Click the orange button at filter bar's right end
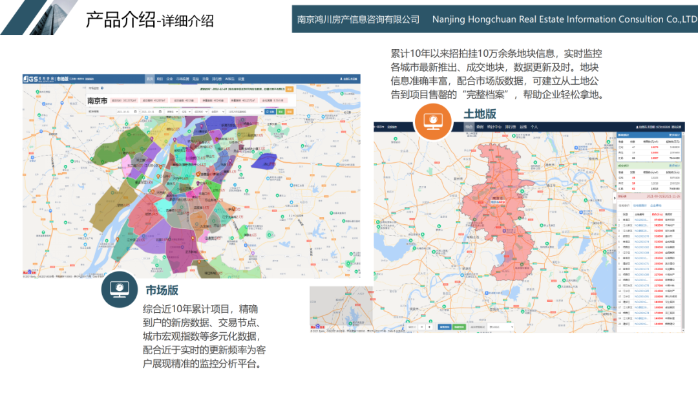 [289, 112]
